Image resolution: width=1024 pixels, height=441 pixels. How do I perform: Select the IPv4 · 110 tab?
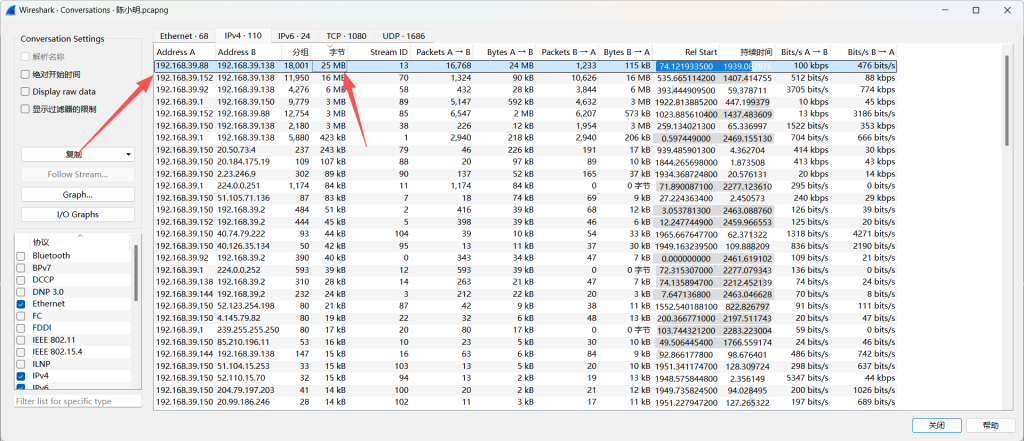point(243,35)
